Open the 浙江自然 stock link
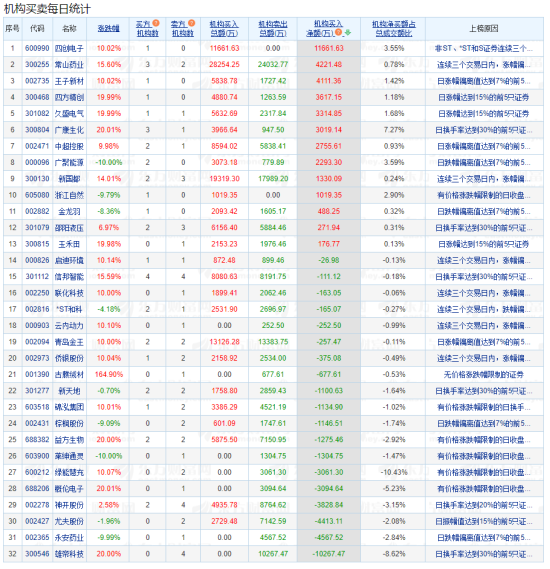This screenshot has height=569, width=550. tap(69, 195)
